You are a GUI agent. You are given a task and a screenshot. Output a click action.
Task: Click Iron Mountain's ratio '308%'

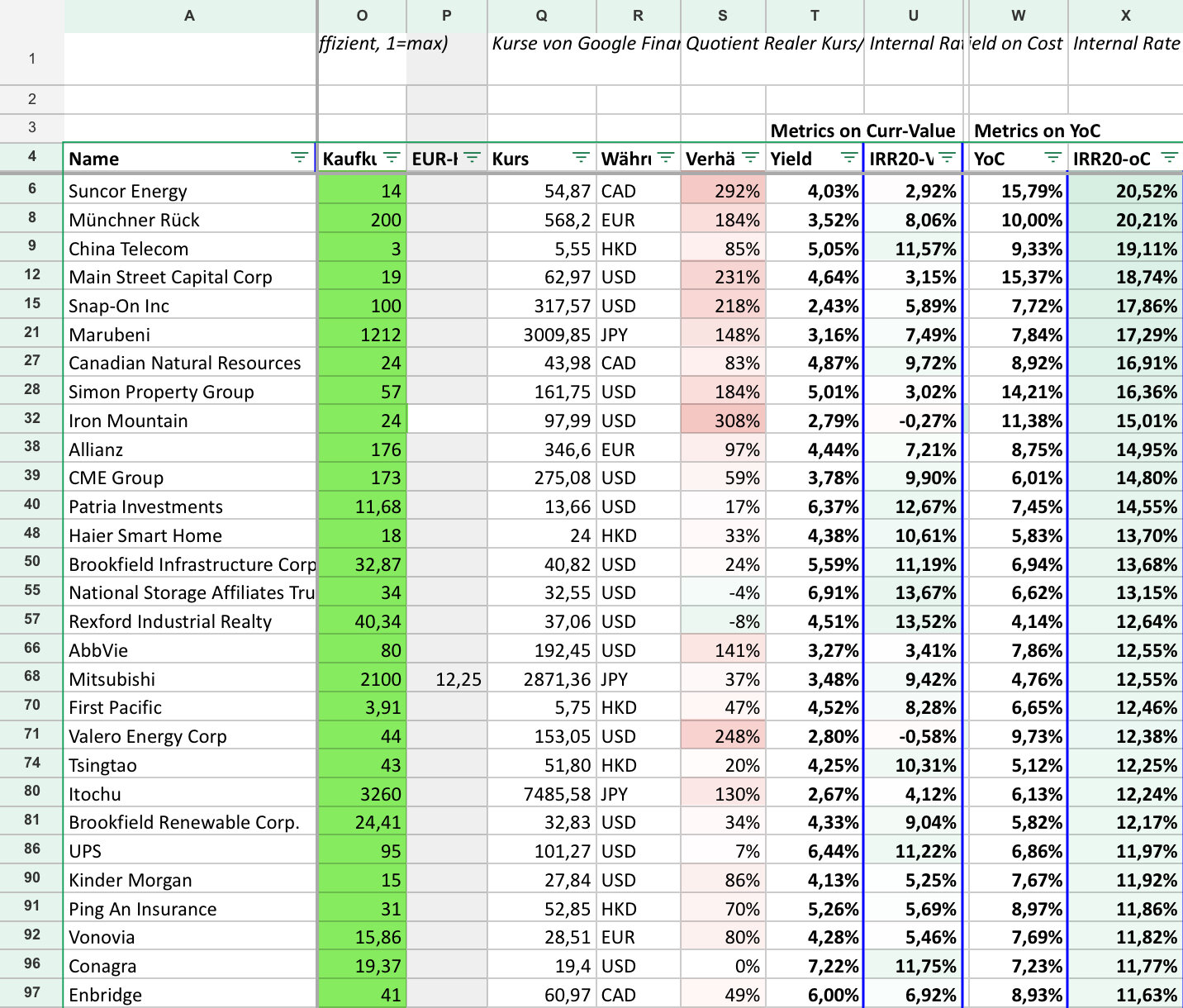tap(724, 421)
